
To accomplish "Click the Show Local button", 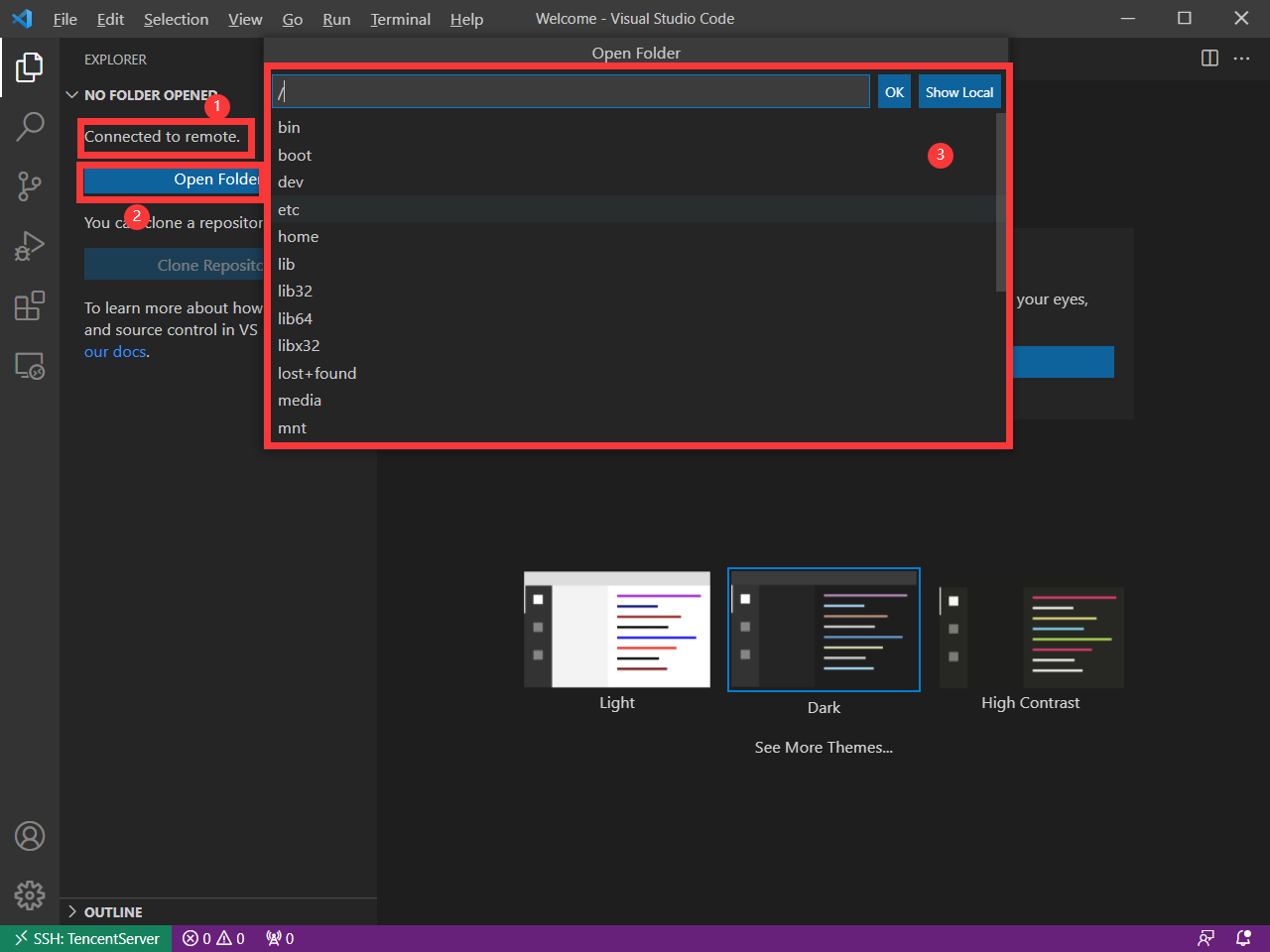I will tap(959, 92).
